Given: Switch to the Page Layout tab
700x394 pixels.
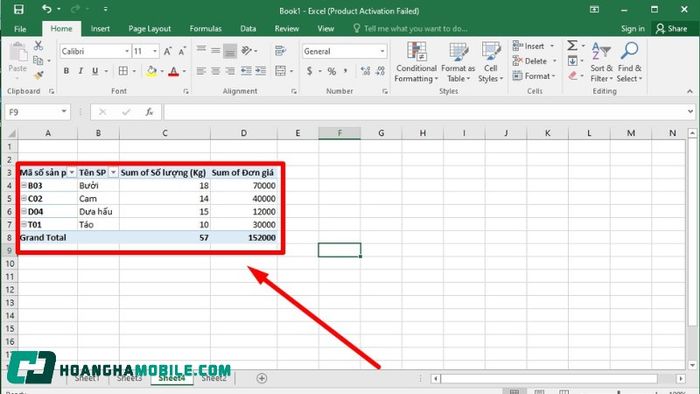Looking at the screenshot, I should 150,29.
